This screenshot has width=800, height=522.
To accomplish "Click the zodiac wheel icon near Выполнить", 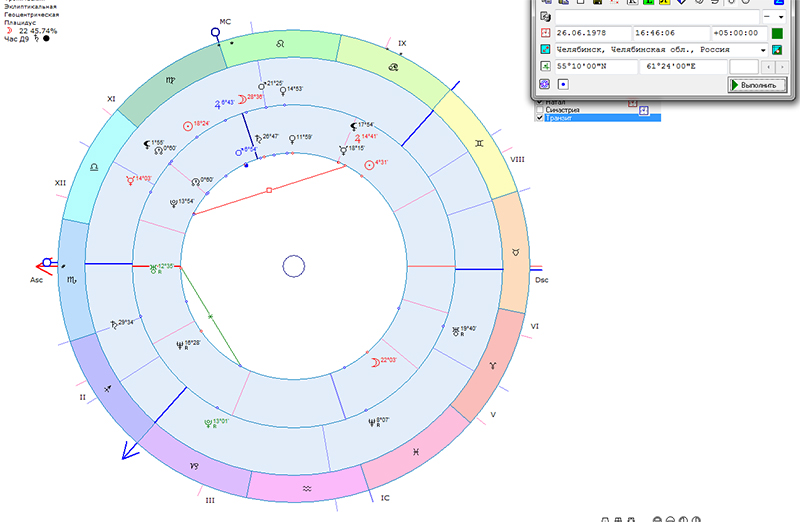I will [x=545, y=85].
